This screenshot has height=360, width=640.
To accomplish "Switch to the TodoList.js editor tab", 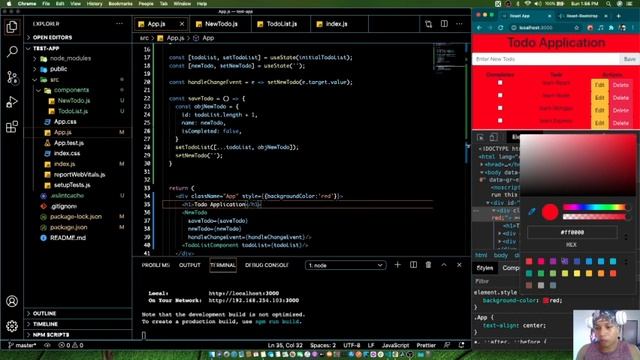I will click(281, 24).
